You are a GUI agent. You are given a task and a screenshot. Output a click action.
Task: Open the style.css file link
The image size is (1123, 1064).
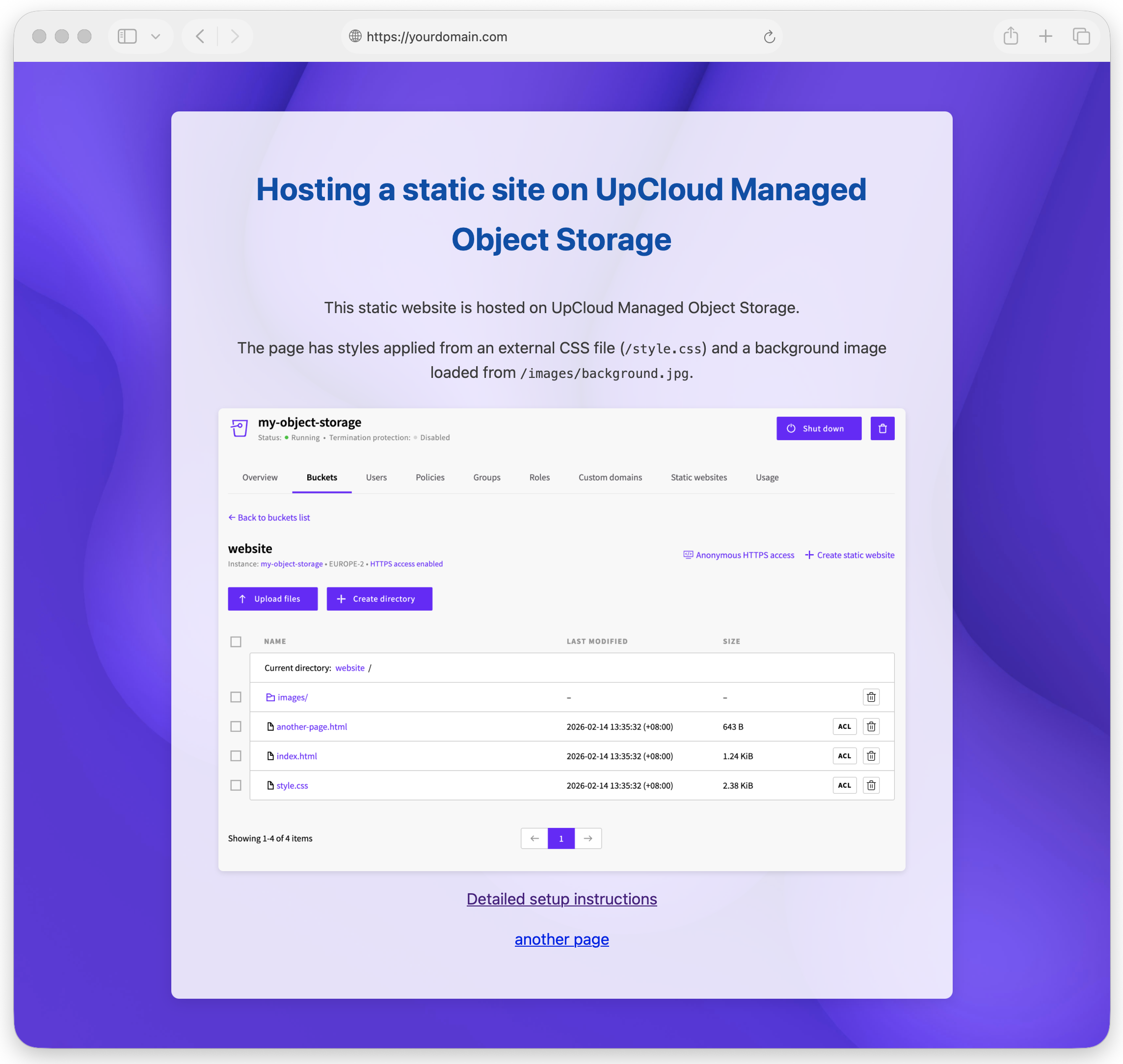[x=292, y=786]
